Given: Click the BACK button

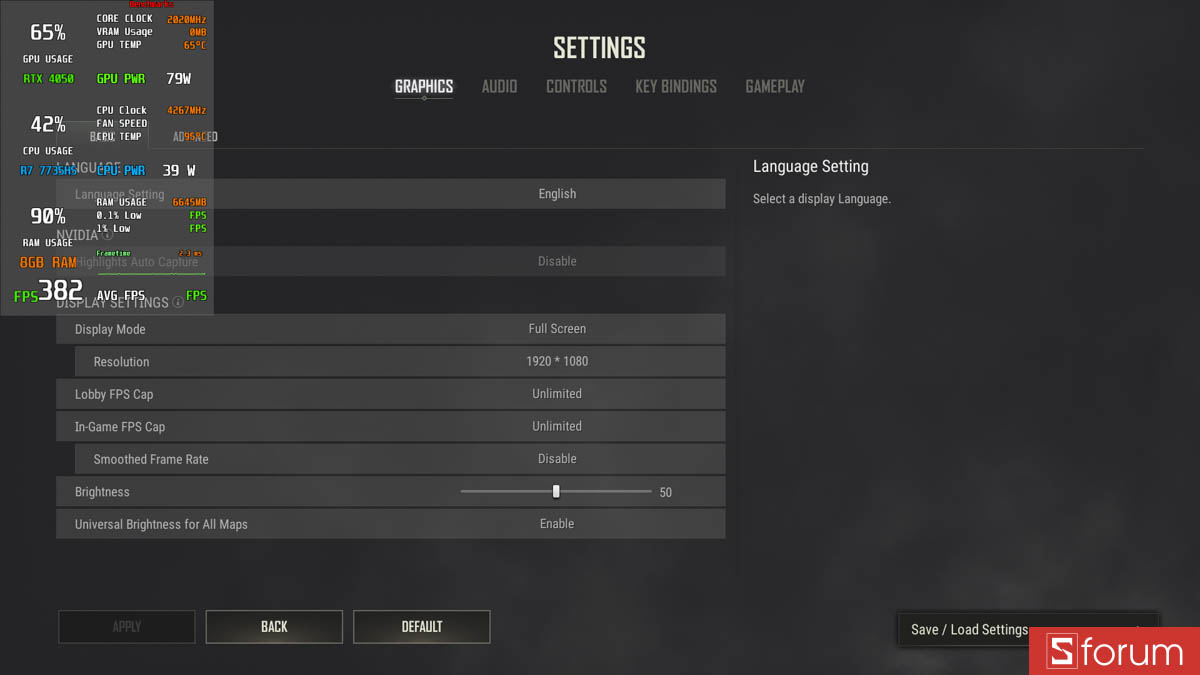Looking at the screenshot, I should point(273,626).
